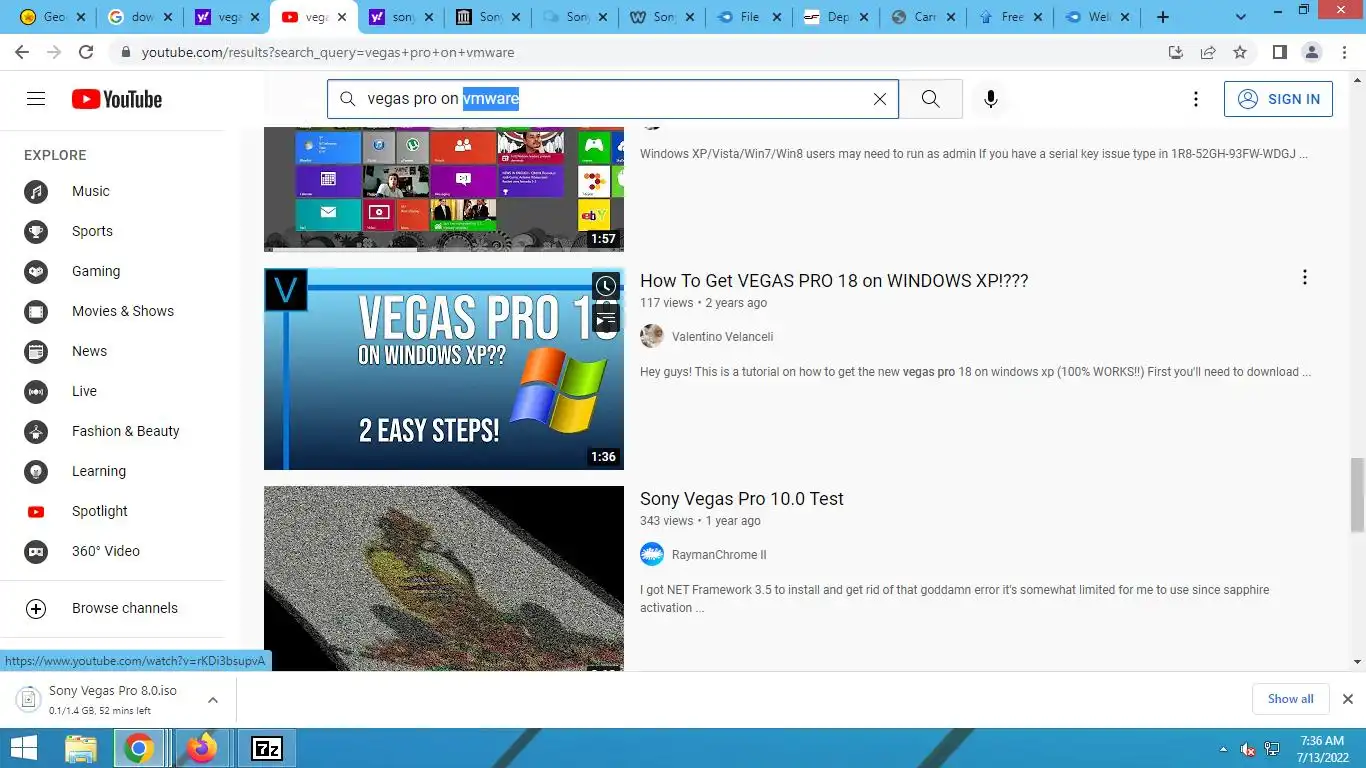Open Chrome three-dot menu
This screenshot has height=768, width=1366.
1343,52
